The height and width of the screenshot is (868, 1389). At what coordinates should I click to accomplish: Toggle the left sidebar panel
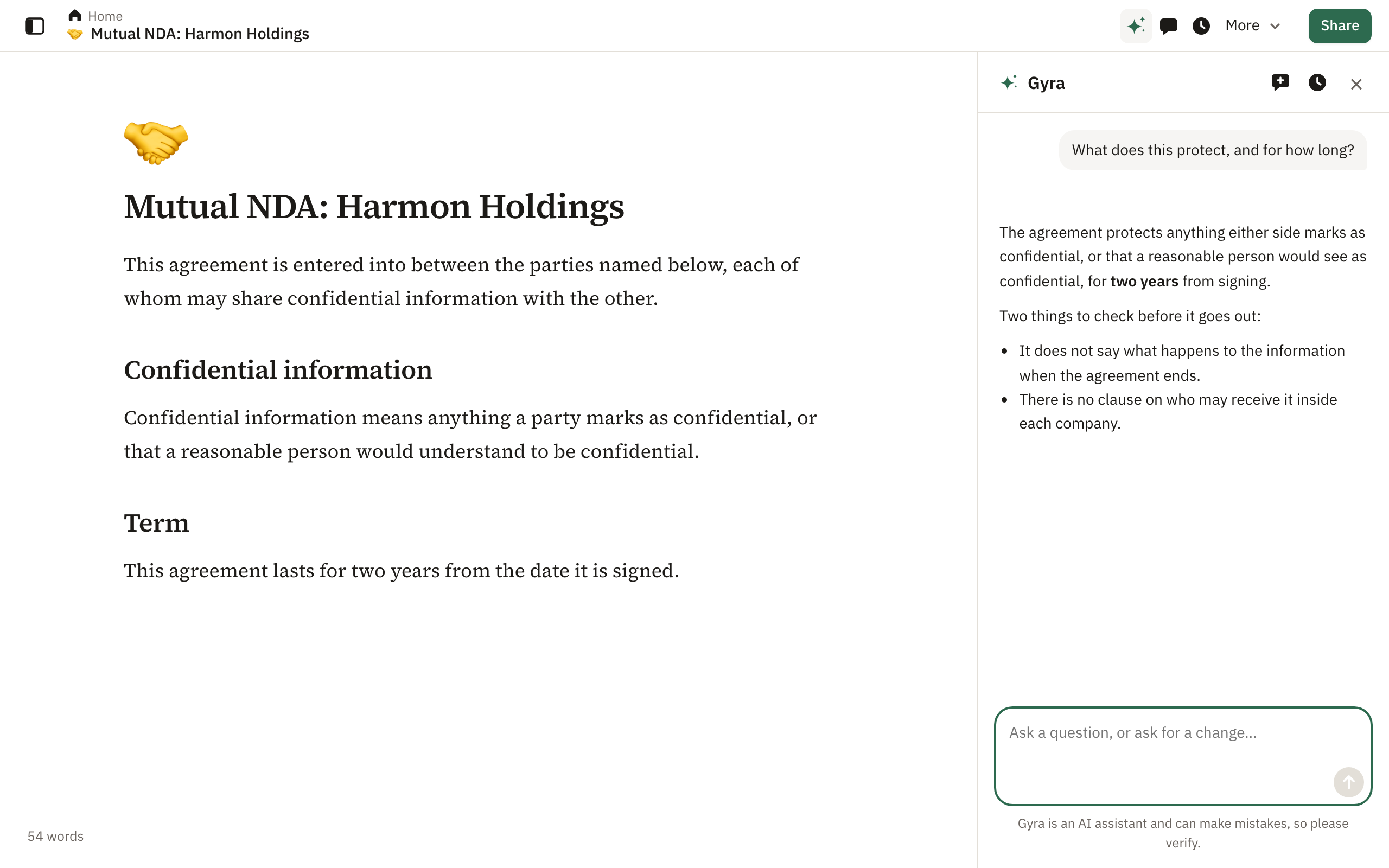pos(34,26)
